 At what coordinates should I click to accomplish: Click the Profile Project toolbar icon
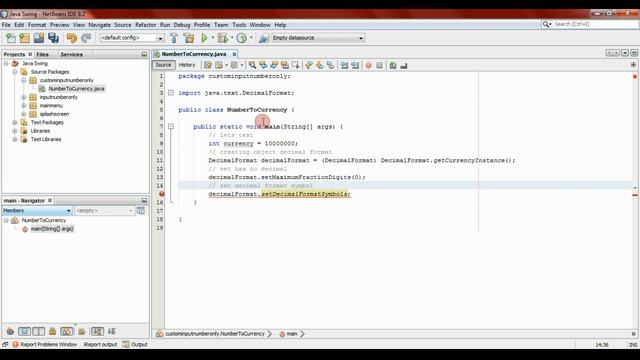242,38
